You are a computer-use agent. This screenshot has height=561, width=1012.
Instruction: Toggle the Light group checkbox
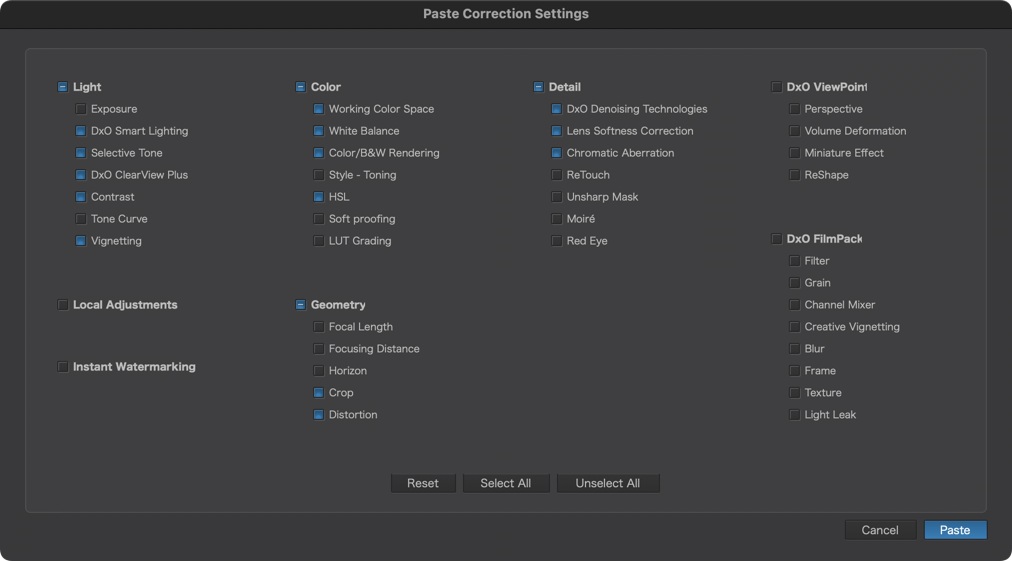pos(63,87)
